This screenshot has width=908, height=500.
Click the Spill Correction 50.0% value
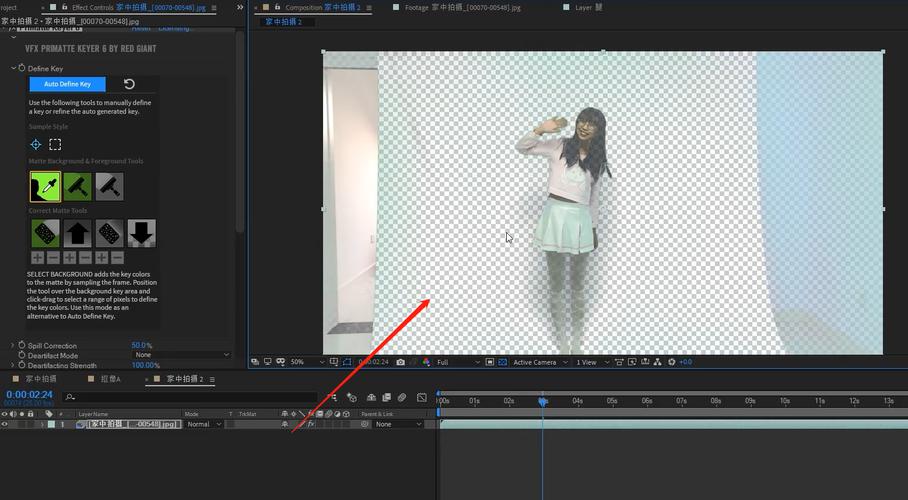[x=141, y=345]
